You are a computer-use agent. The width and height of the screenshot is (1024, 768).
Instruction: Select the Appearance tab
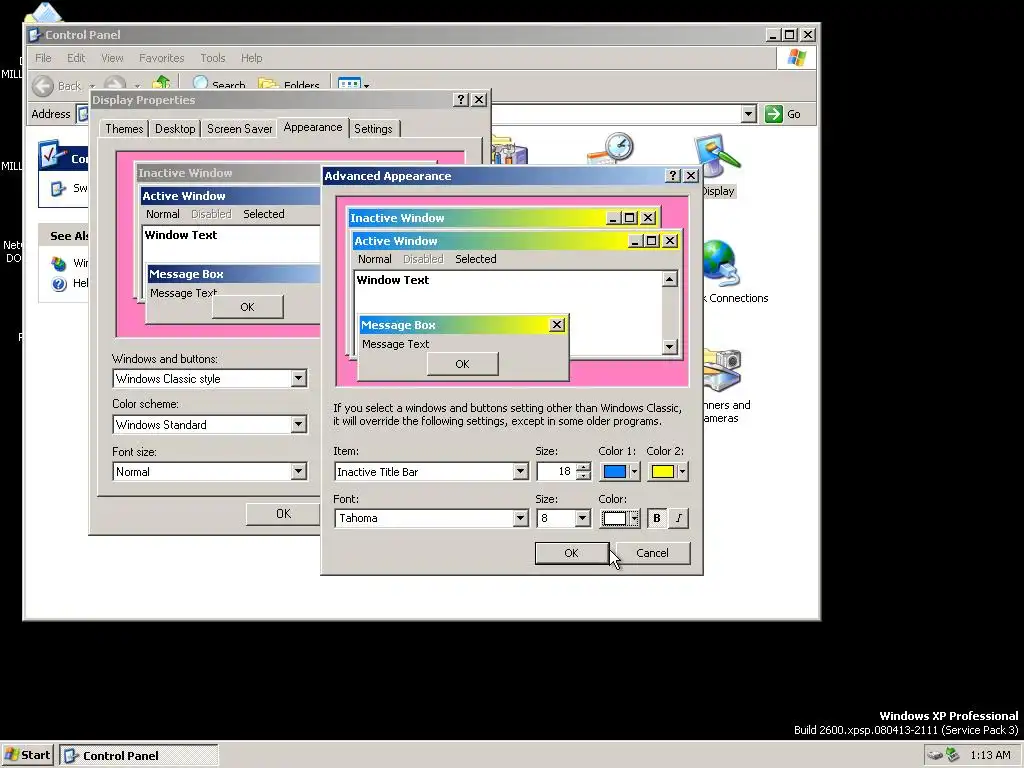point(313,127)
